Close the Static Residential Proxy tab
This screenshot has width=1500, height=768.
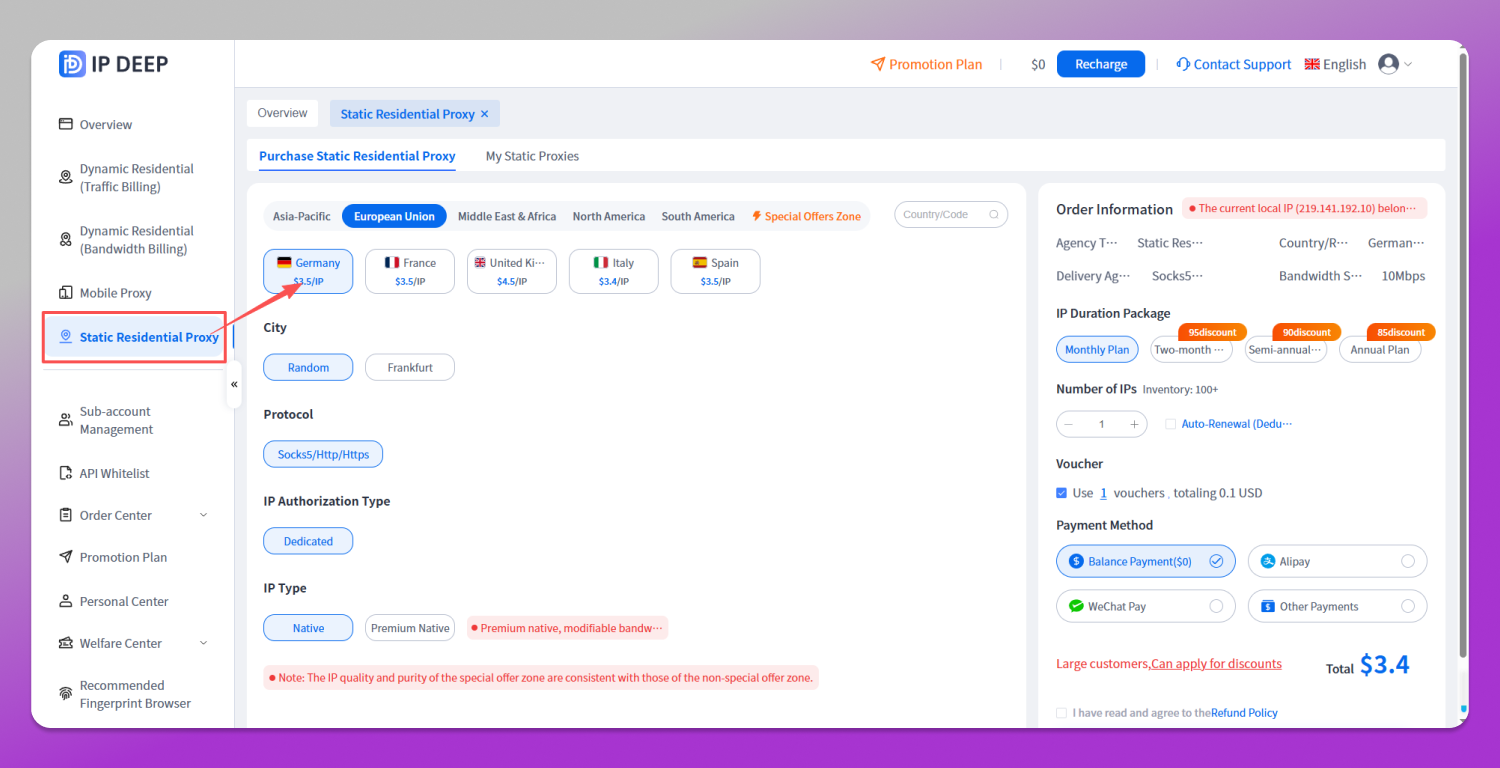click(x=485, y=114)
